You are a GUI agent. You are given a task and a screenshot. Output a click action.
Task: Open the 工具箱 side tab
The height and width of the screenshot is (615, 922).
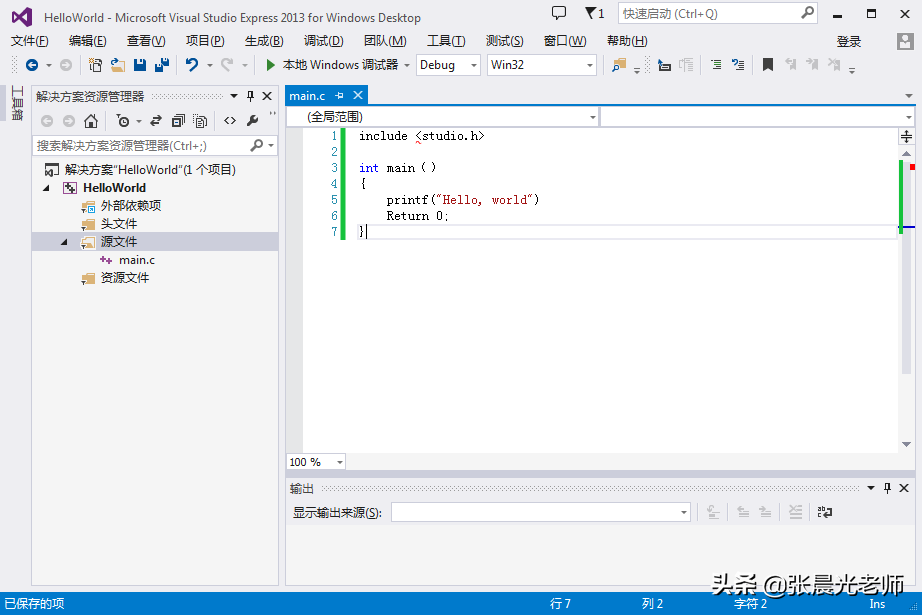click(17, 103)
